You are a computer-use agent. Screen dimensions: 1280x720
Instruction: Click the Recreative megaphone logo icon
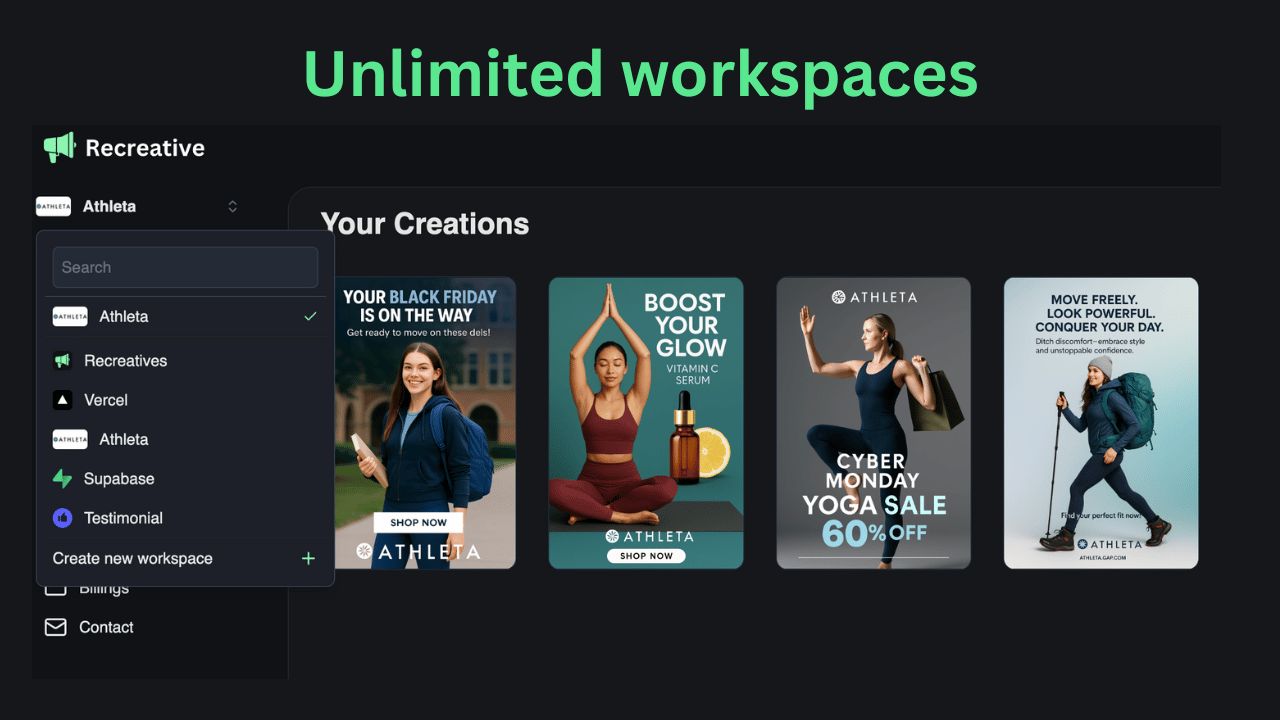point(60,148)
